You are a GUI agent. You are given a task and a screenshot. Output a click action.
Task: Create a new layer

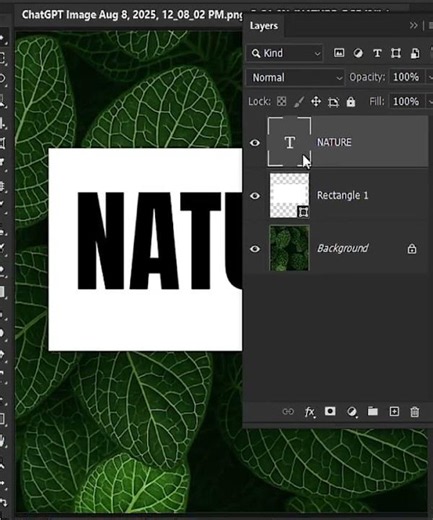click(x=394, y=412)
